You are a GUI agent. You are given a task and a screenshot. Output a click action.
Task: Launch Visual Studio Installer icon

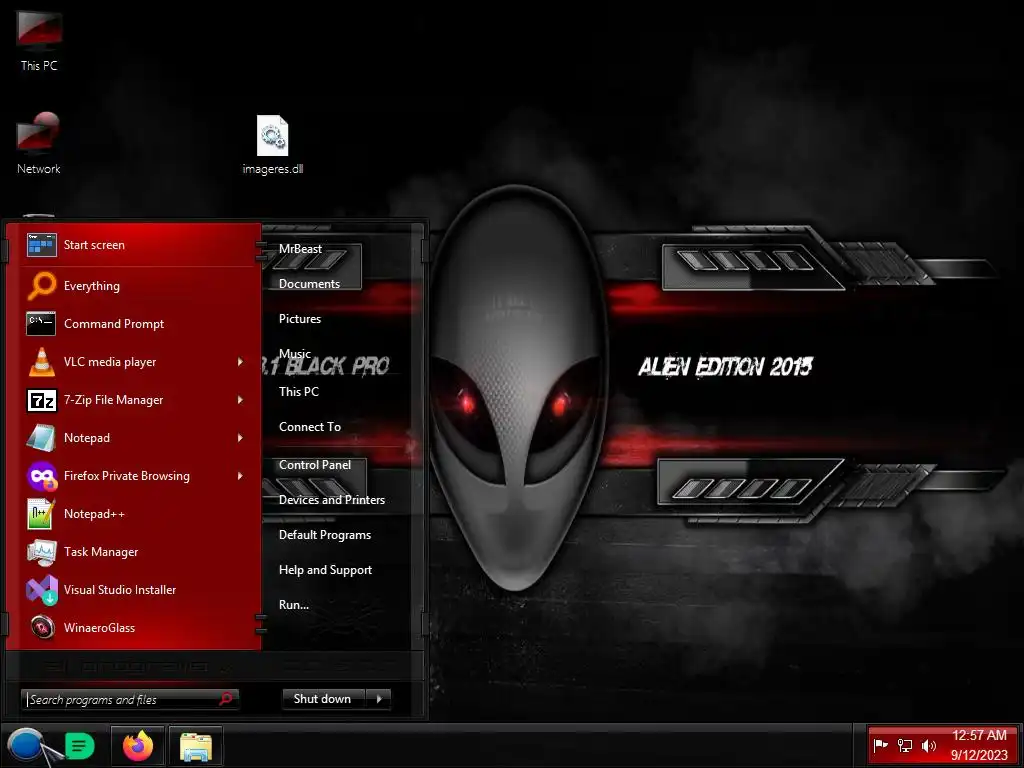(42, 590)
